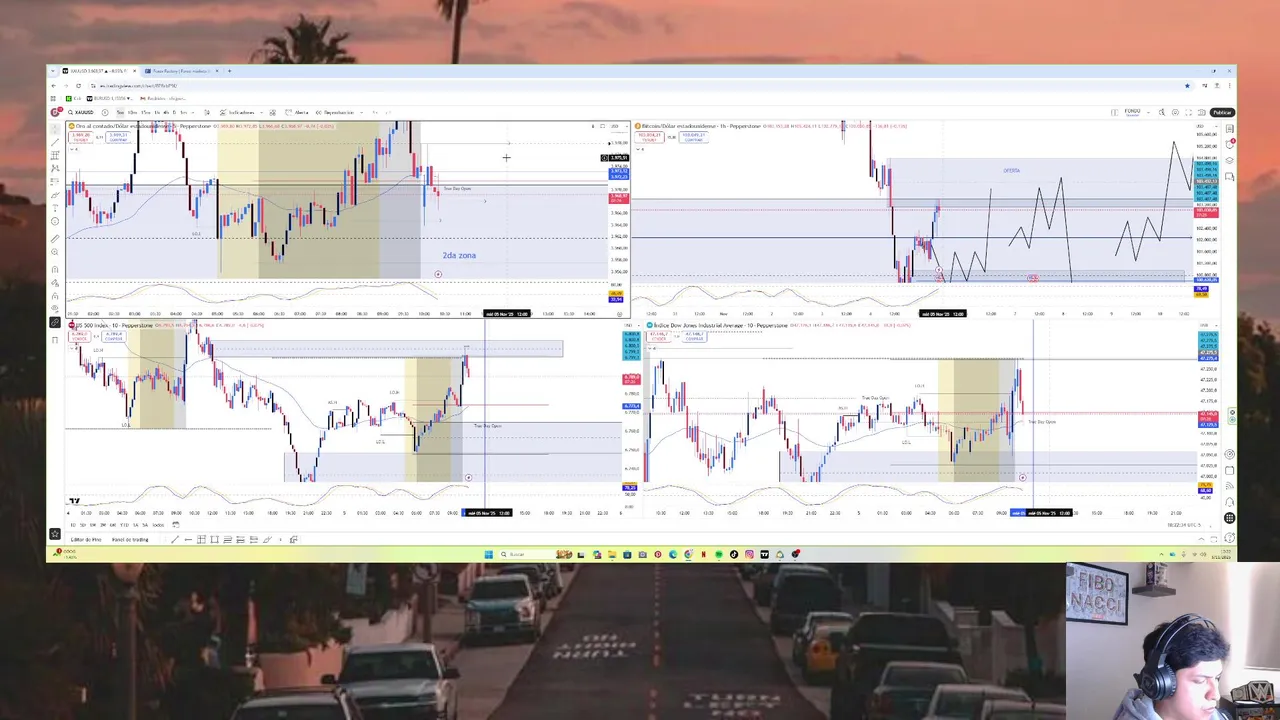The image size is (1280, 720).
Task: Open the Panel de trading tab
Action: [130, 540]
